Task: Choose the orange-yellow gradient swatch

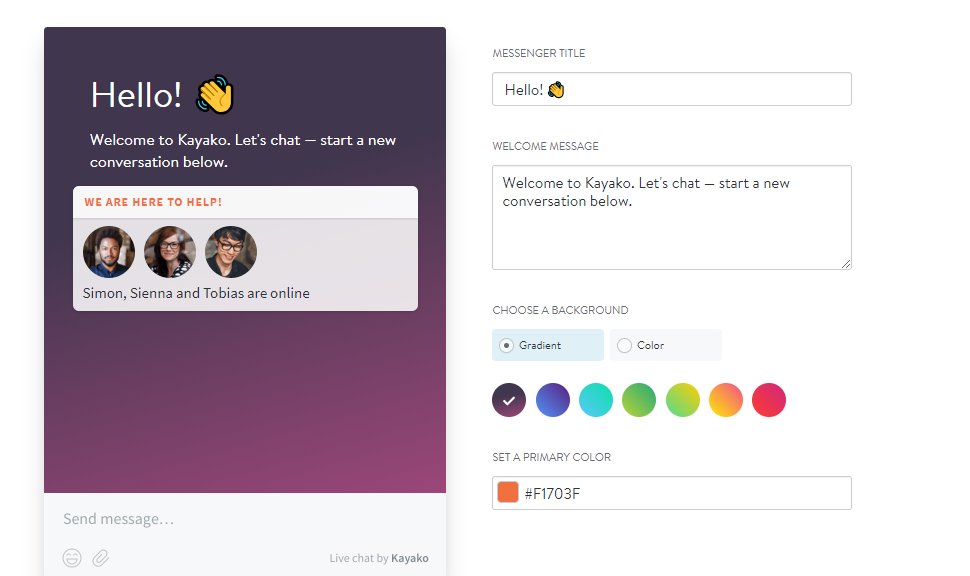Action: click(x=726, y=400)
